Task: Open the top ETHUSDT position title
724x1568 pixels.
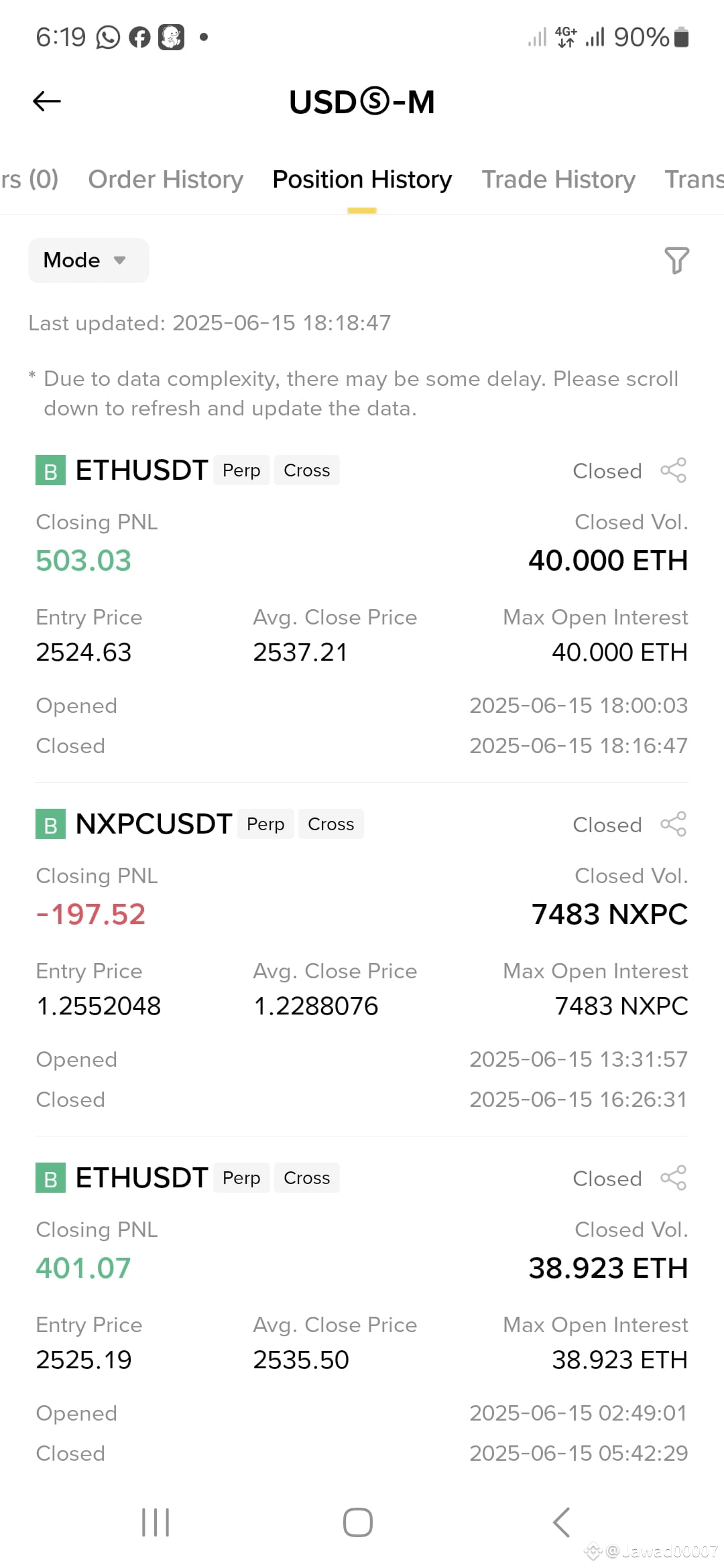Action: tap(141, 470)
